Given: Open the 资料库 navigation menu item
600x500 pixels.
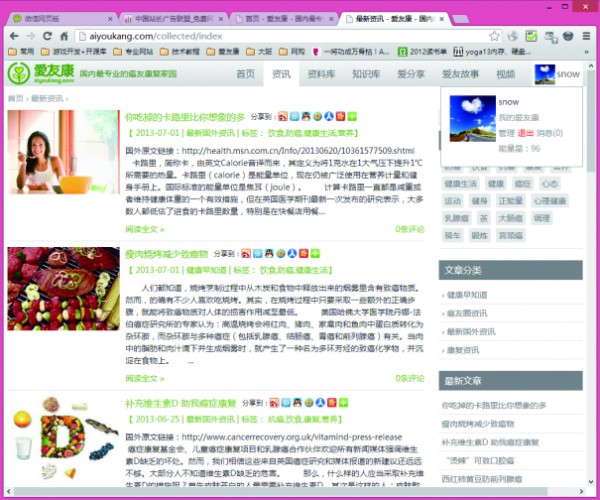Looking at the screenshot, I should point(321,74).
